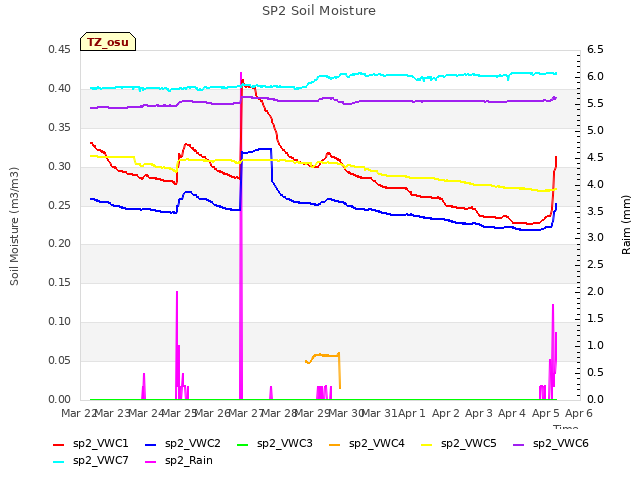Click the sp2_VWC6 legend label
The image size is (640, 480).
coord(561,443)
